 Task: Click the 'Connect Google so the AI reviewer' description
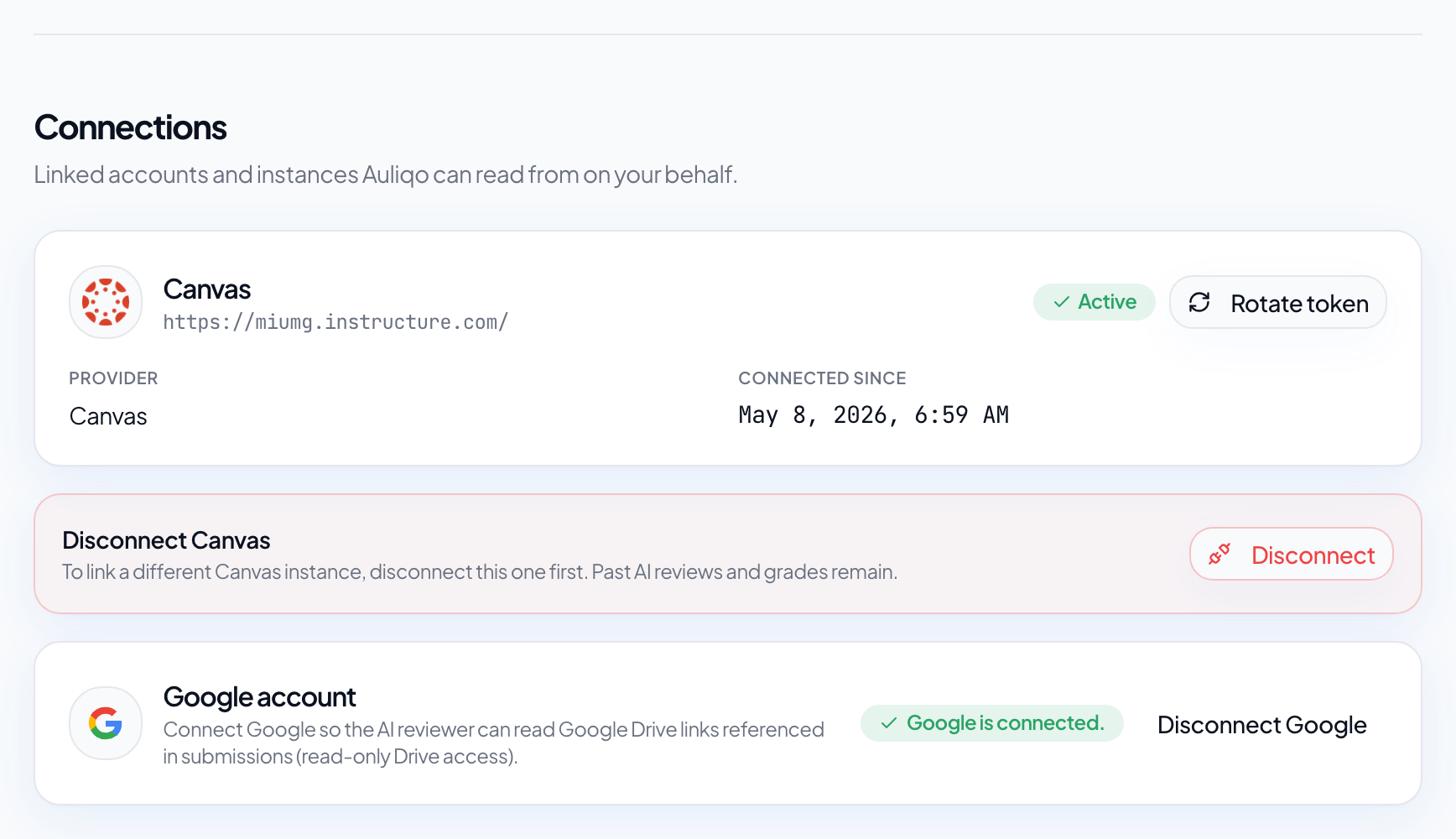coord(493,743)
